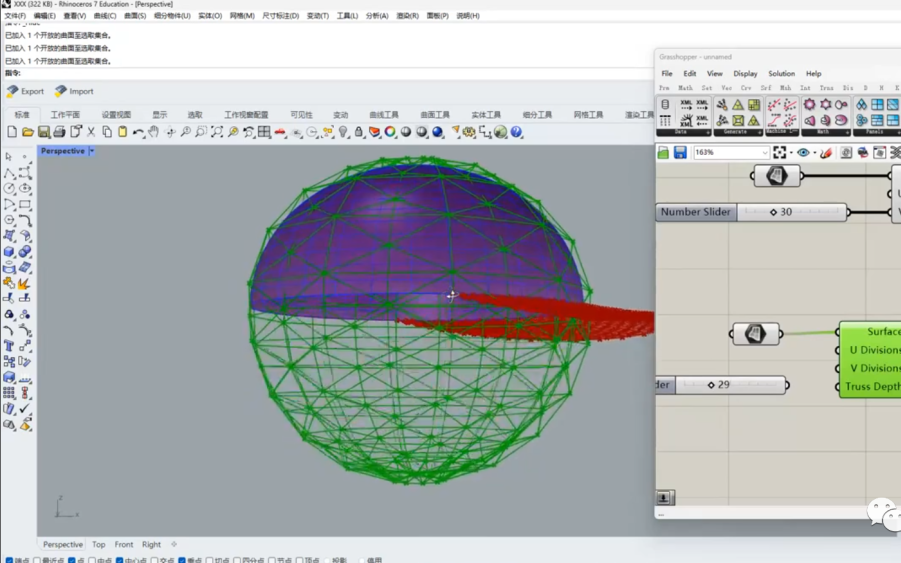Switch to the Front viewport tab

(124, 545)
